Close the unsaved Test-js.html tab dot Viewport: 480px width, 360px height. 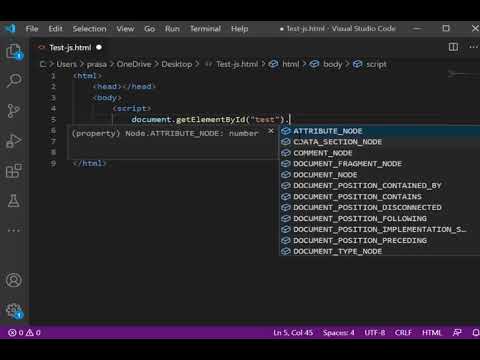pyautogui.click(x=99, y=47)
